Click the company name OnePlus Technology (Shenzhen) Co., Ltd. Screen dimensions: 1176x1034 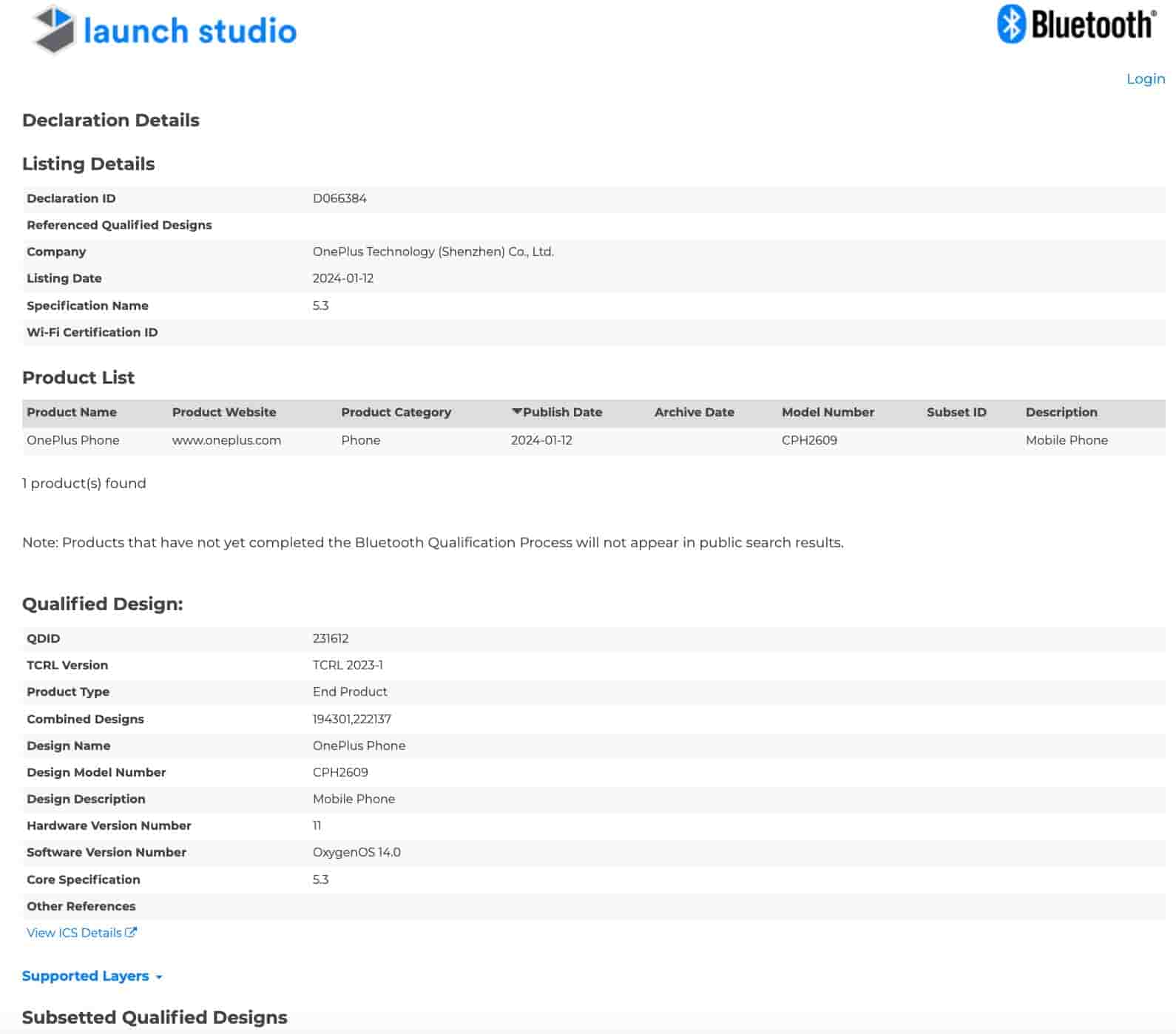pyautogui.click(x=433, y=251)
